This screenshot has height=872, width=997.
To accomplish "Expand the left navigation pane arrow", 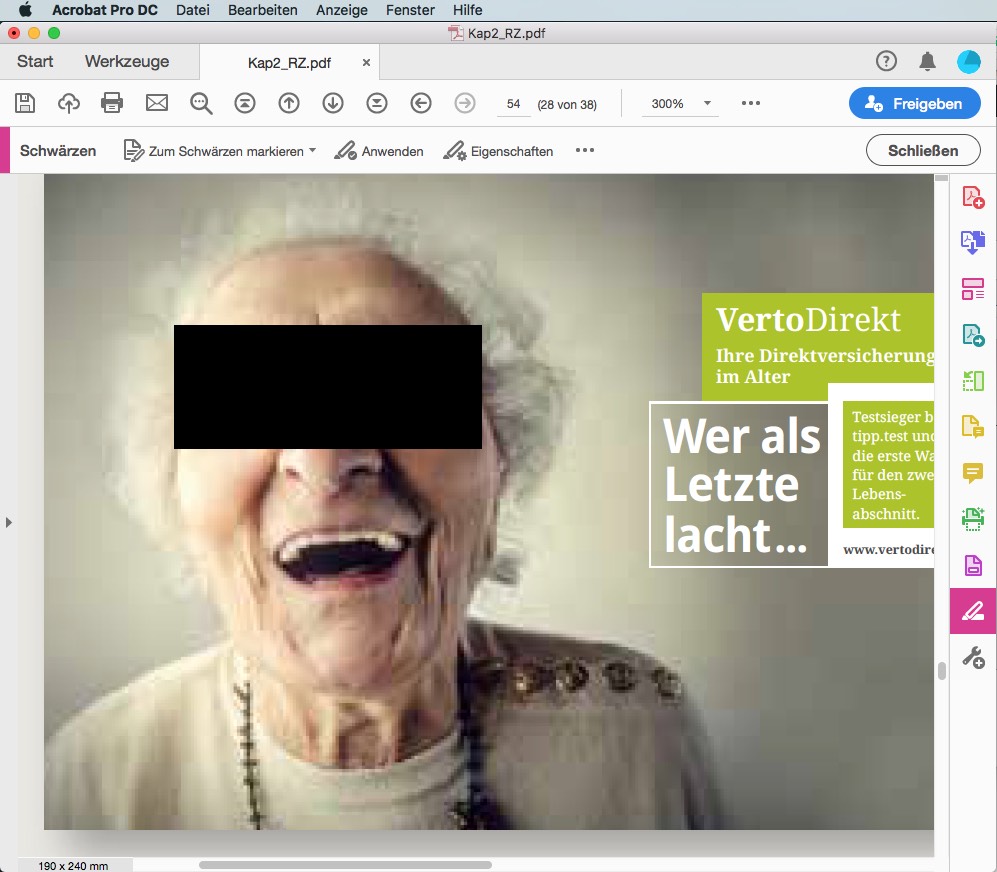I will click(x=9, y=522).
